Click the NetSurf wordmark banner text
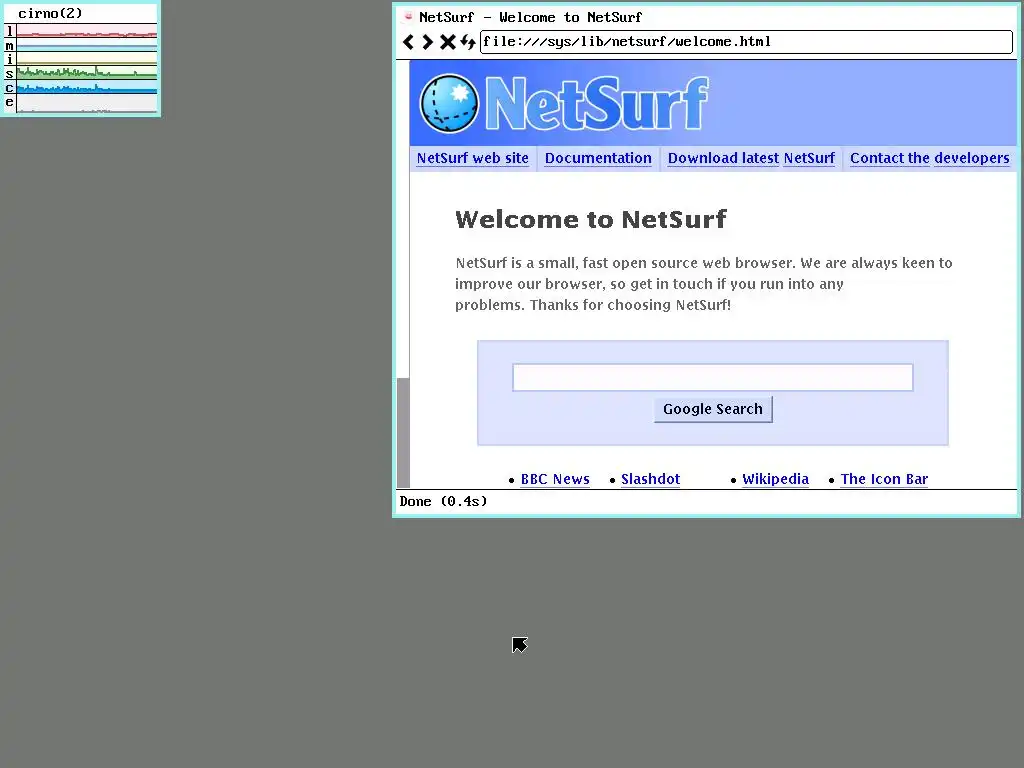 [597, 103]
